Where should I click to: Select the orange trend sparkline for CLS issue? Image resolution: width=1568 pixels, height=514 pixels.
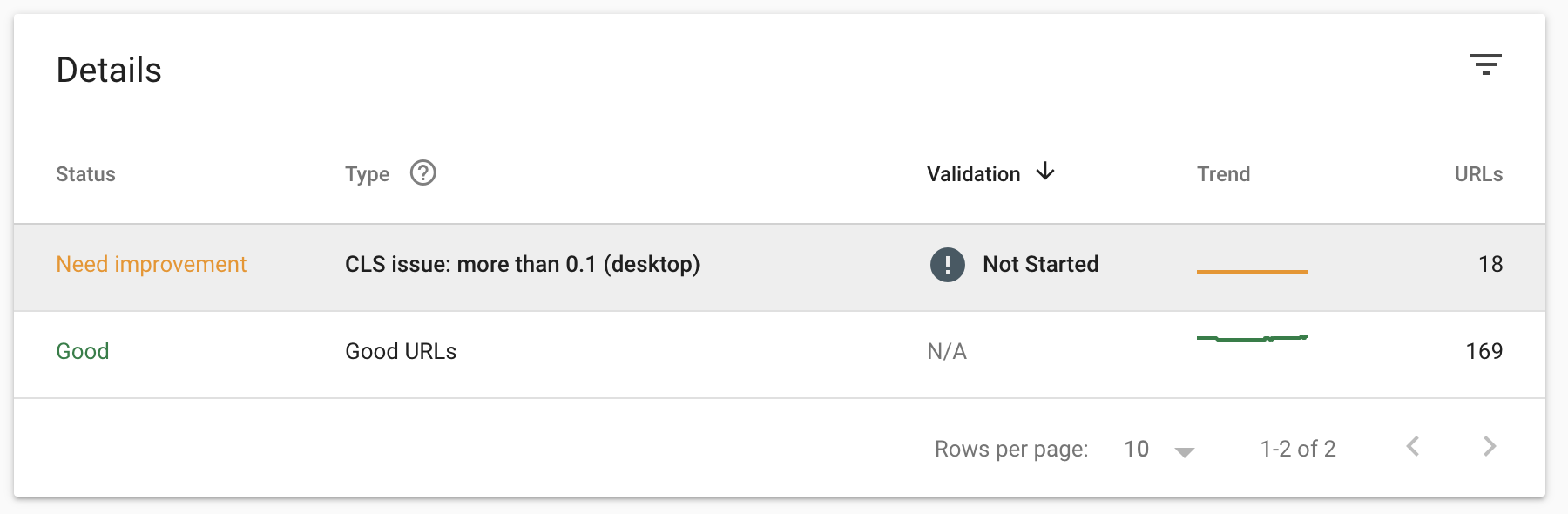tap(1253, 271)
